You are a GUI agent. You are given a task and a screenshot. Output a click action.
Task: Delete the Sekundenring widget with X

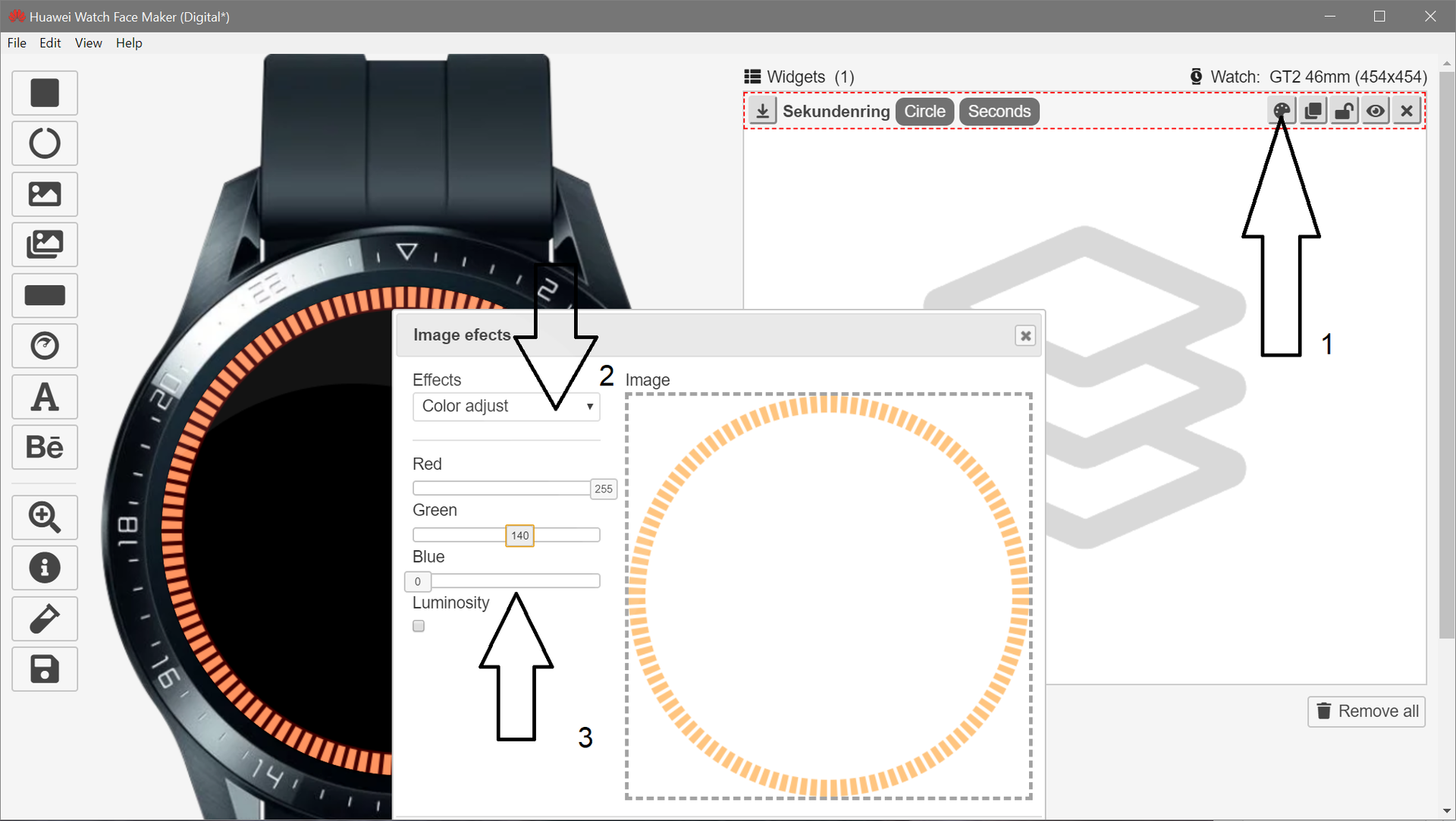(x=1407, y=111)
